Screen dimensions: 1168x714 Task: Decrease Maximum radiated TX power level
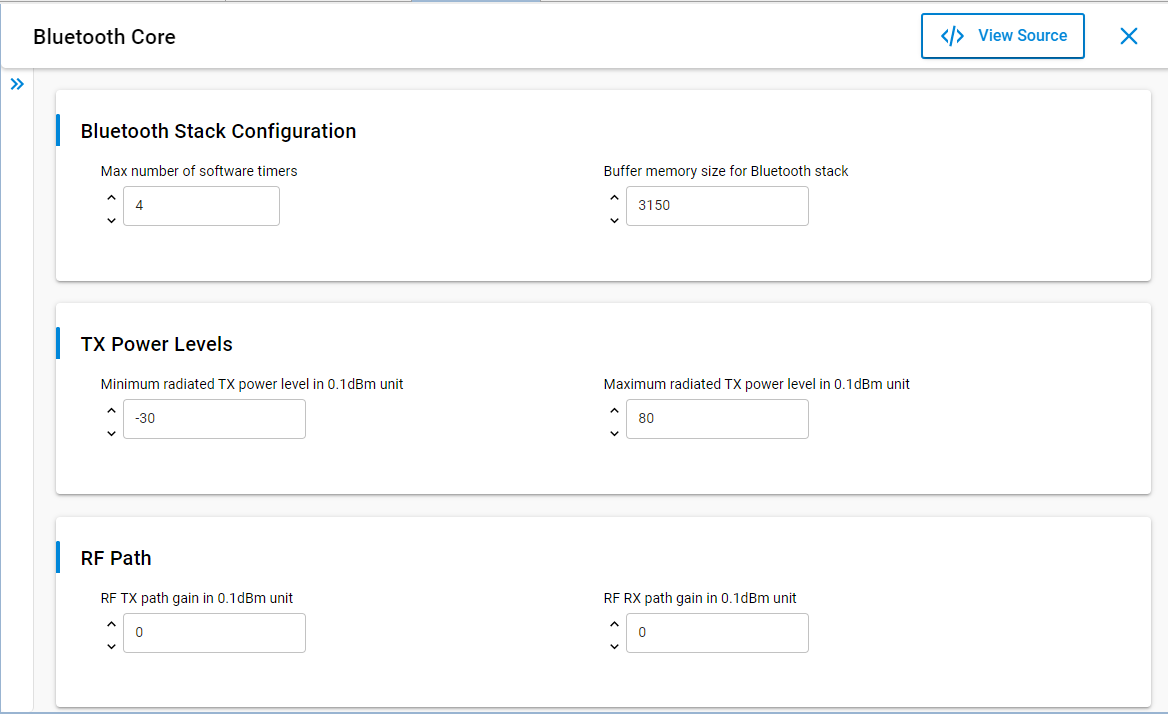[614, 432]
